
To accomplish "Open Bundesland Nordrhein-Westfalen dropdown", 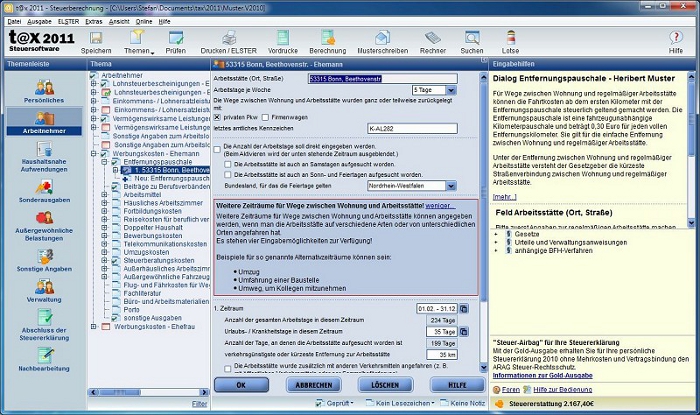I will pyautogui.click(x=451, y=186).
